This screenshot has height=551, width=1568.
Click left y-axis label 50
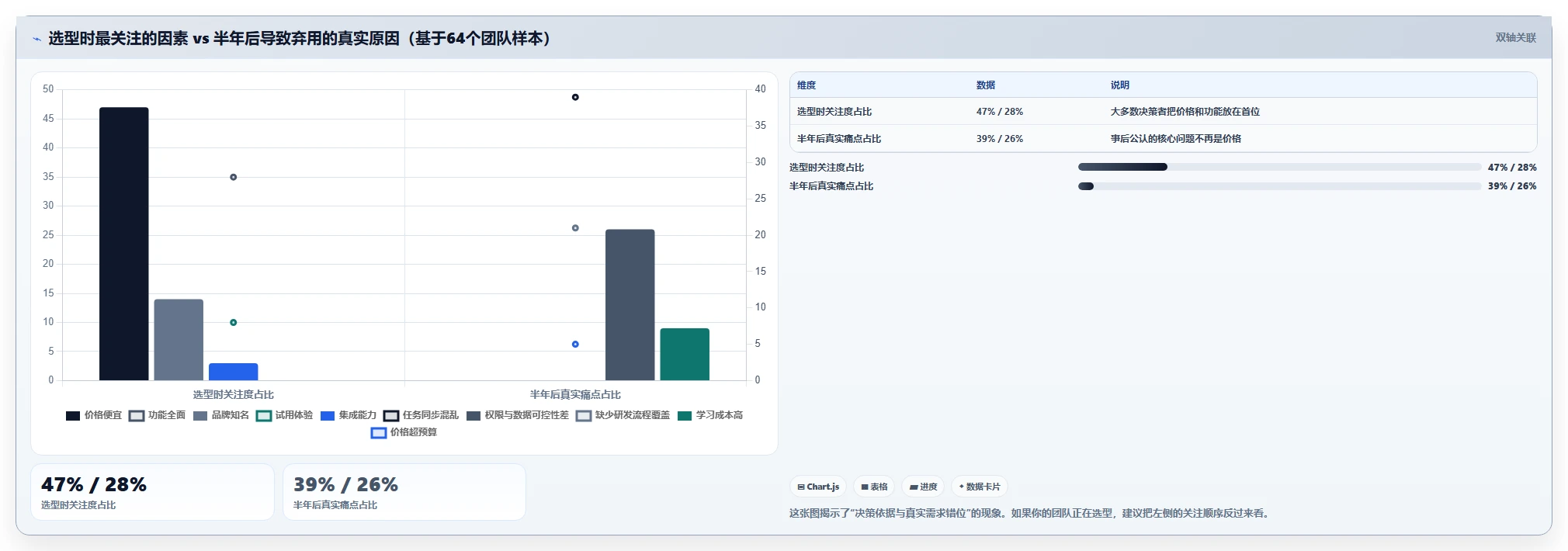pyautogui.click(x=48, y=89)
